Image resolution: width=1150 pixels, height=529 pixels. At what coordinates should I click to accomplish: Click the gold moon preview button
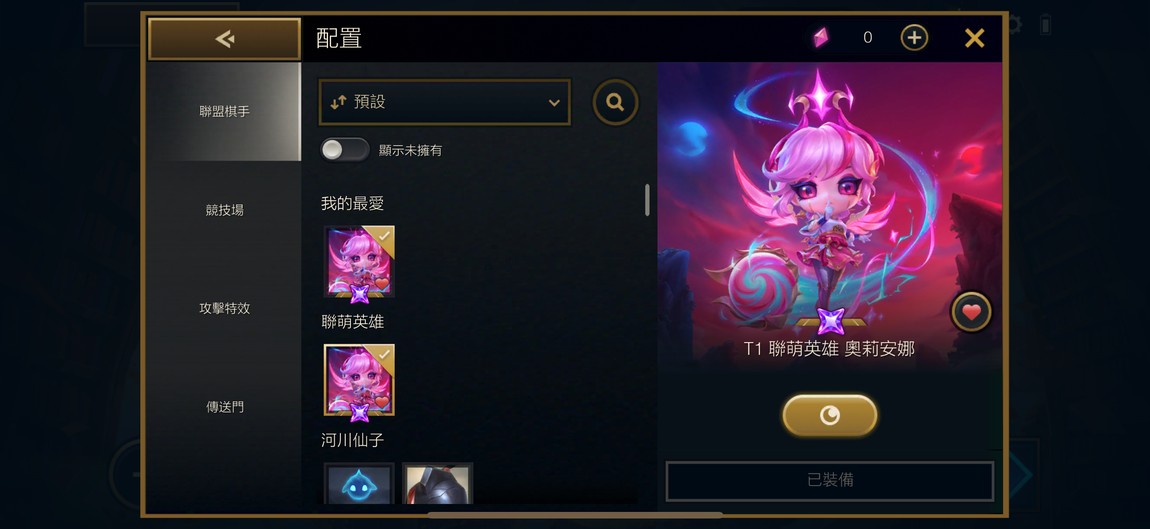click(829, 416)
